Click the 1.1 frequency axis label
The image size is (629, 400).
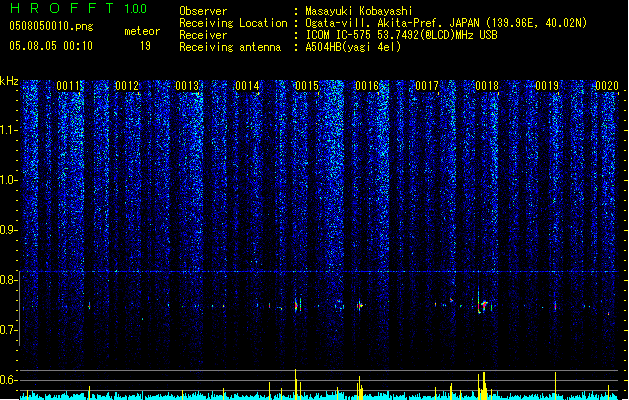coord(9,130)
